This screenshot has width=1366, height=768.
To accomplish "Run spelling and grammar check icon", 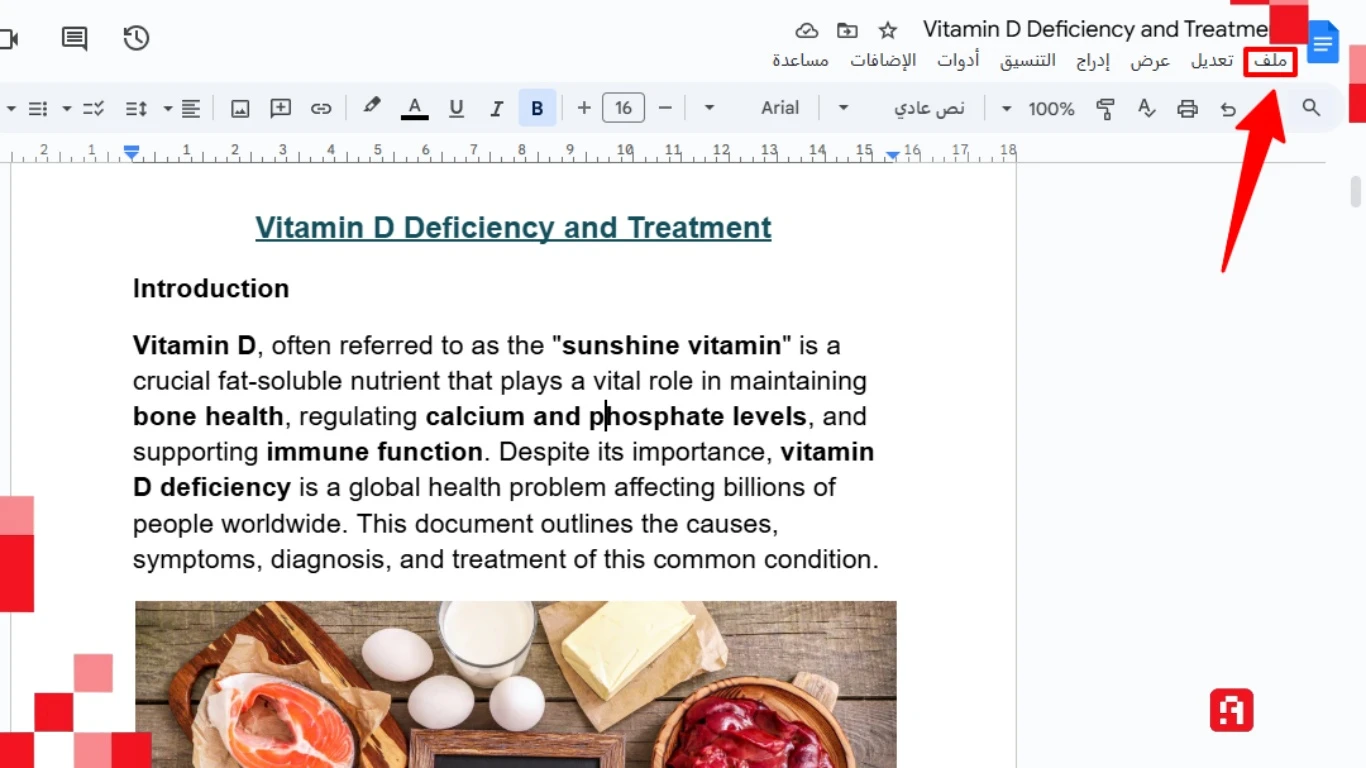I will (x=1147, y=108).
